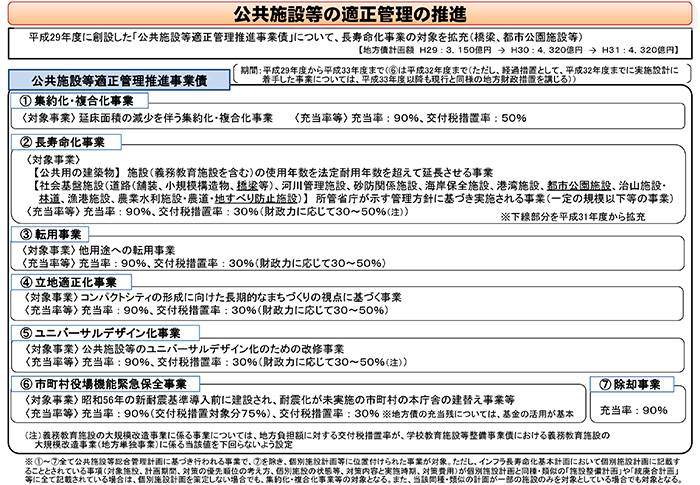Click the ※①～⑦全て公共施設等総合管理計画 footnote
700x485 pixels.
[x=353, y=470]
